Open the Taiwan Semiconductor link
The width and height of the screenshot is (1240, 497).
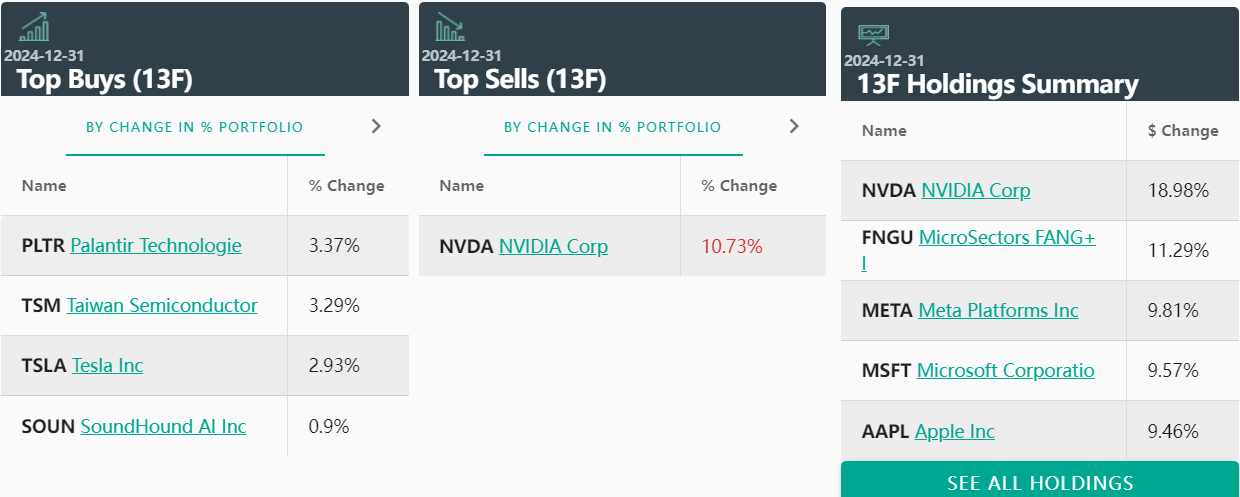[162, 305]
